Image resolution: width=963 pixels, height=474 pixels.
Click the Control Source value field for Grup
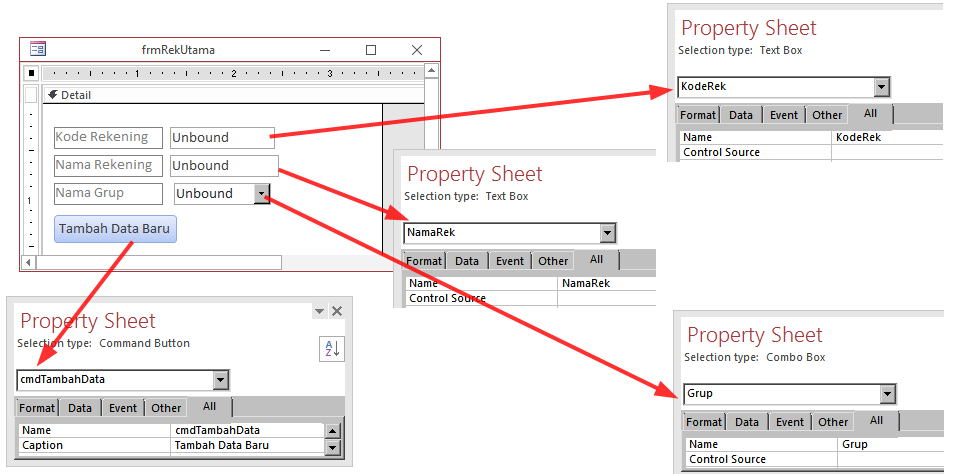pos(890,459)
